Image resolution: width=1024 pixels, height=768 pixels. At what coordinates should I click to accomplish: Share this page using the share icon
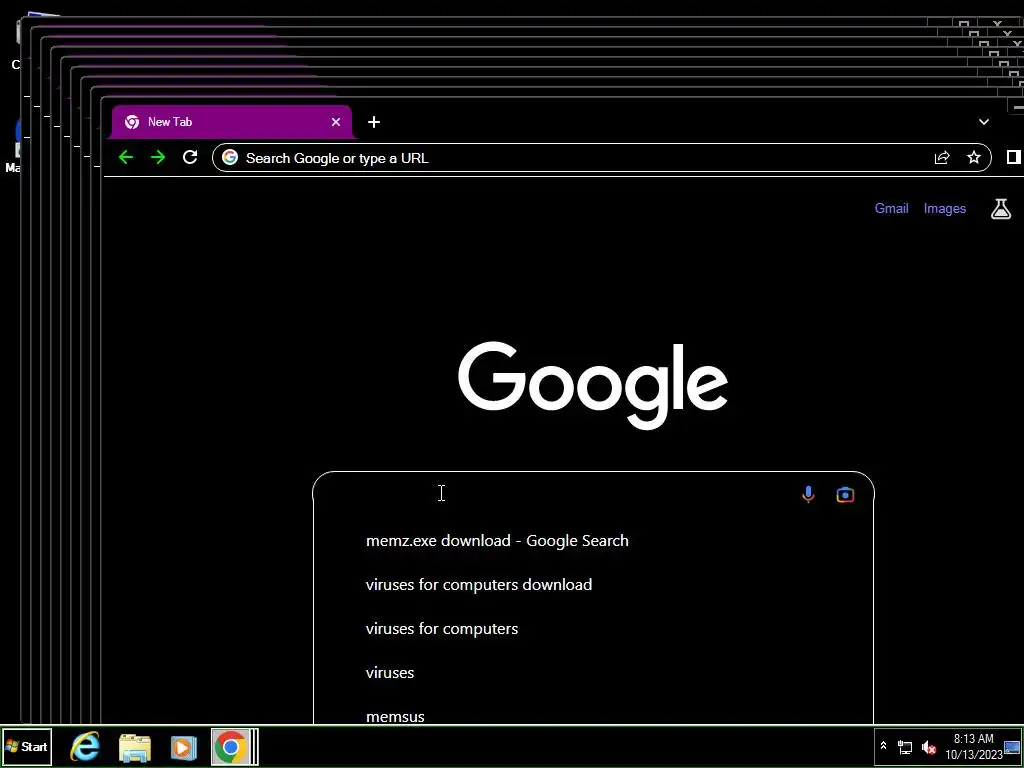tap(942, 157)
